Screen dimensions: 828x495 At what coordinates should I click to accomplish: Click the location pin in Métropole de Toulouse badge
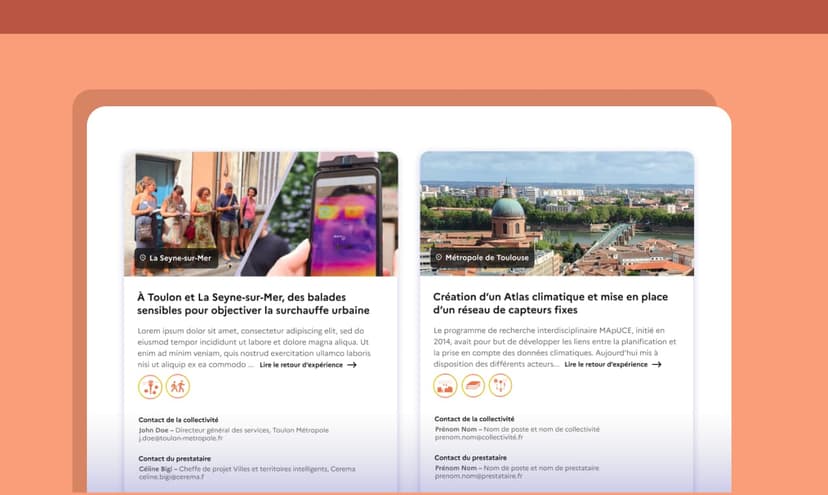coord(438,258)
